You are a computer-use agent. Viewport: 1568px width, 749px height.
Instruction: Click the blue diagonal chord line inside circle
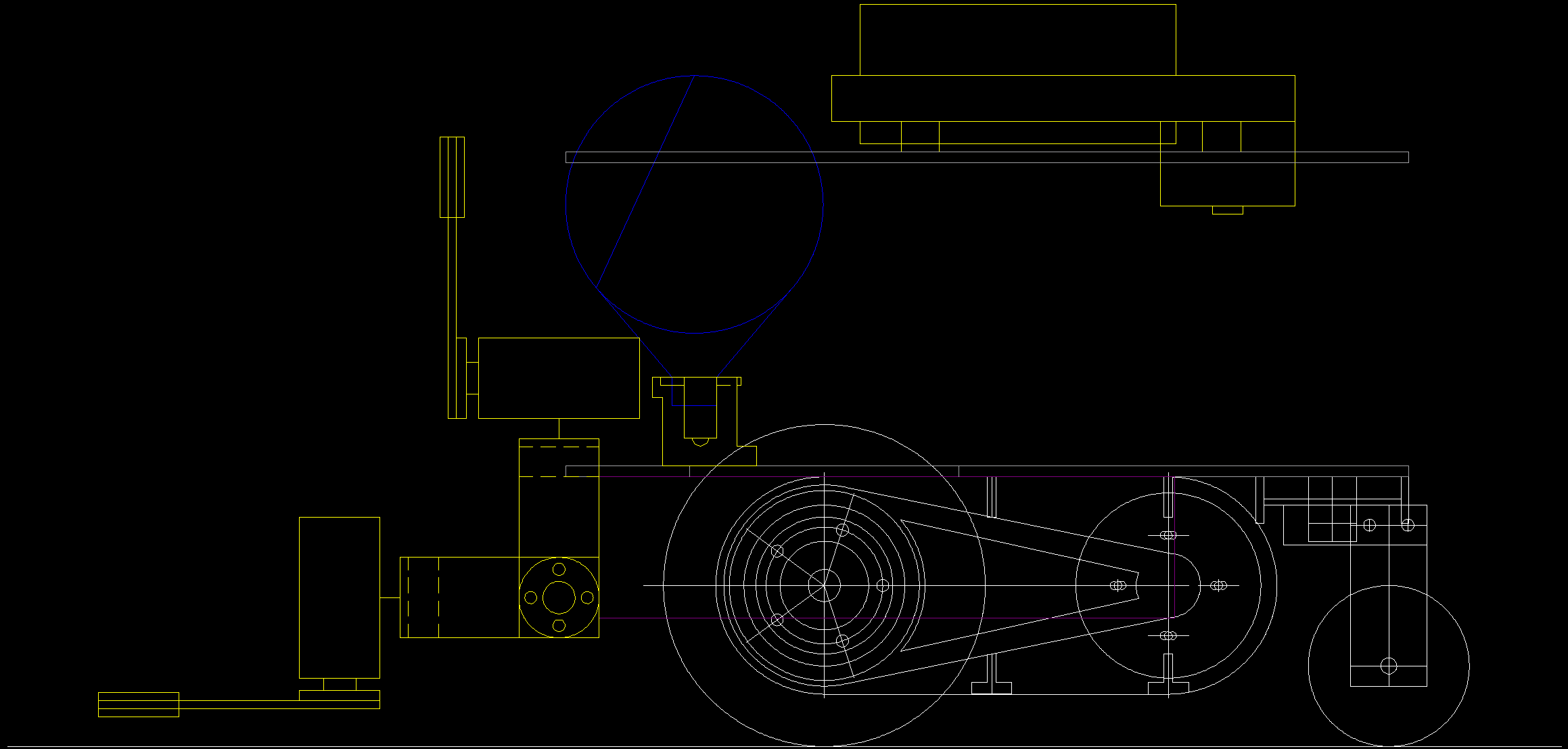[646, 183]
